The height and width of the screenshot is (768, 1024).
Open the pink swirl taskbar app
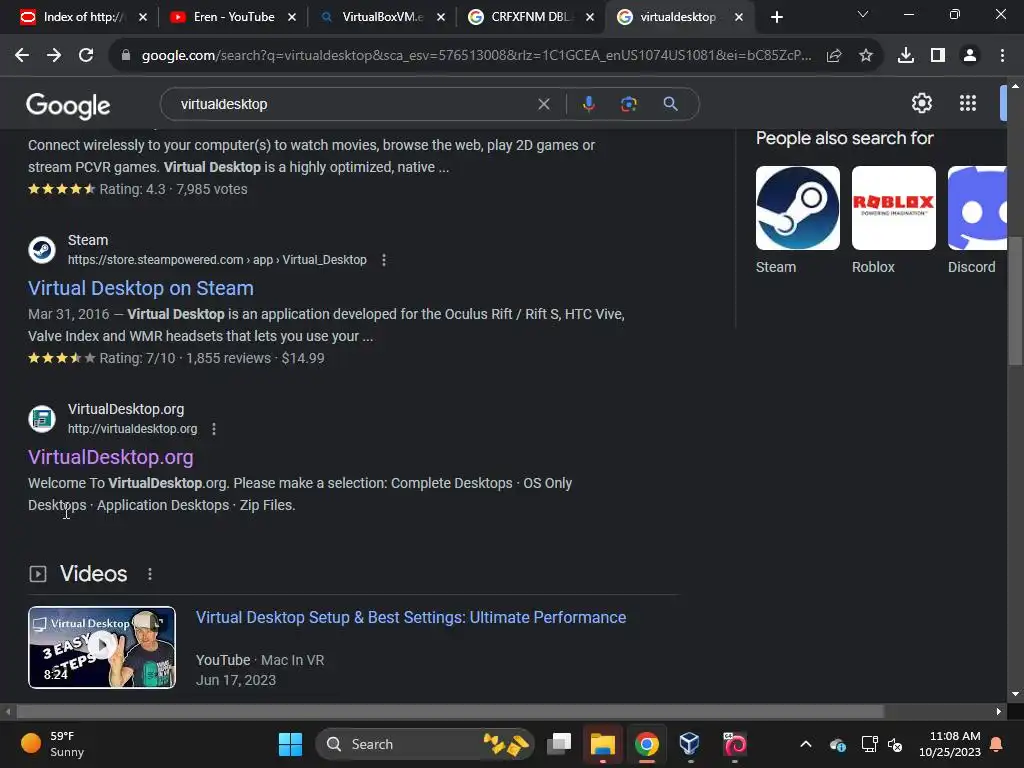734,744
